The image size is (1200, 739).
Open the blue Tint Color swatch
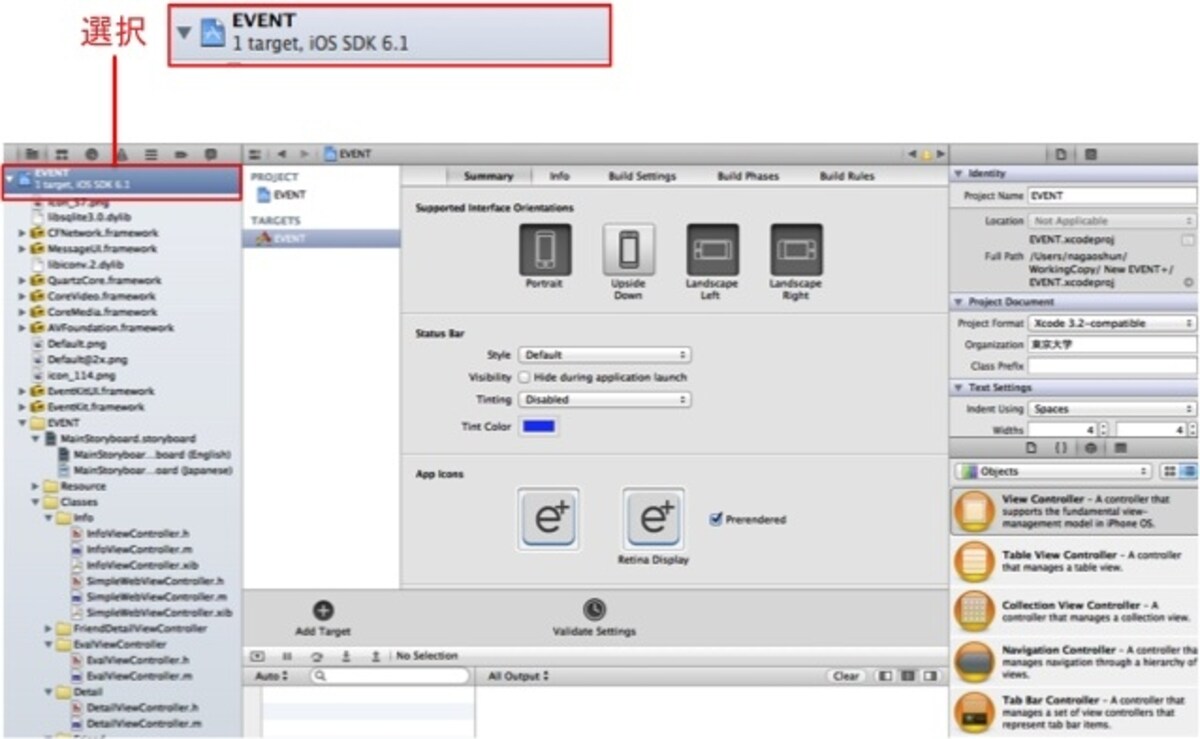coord(539,427)
